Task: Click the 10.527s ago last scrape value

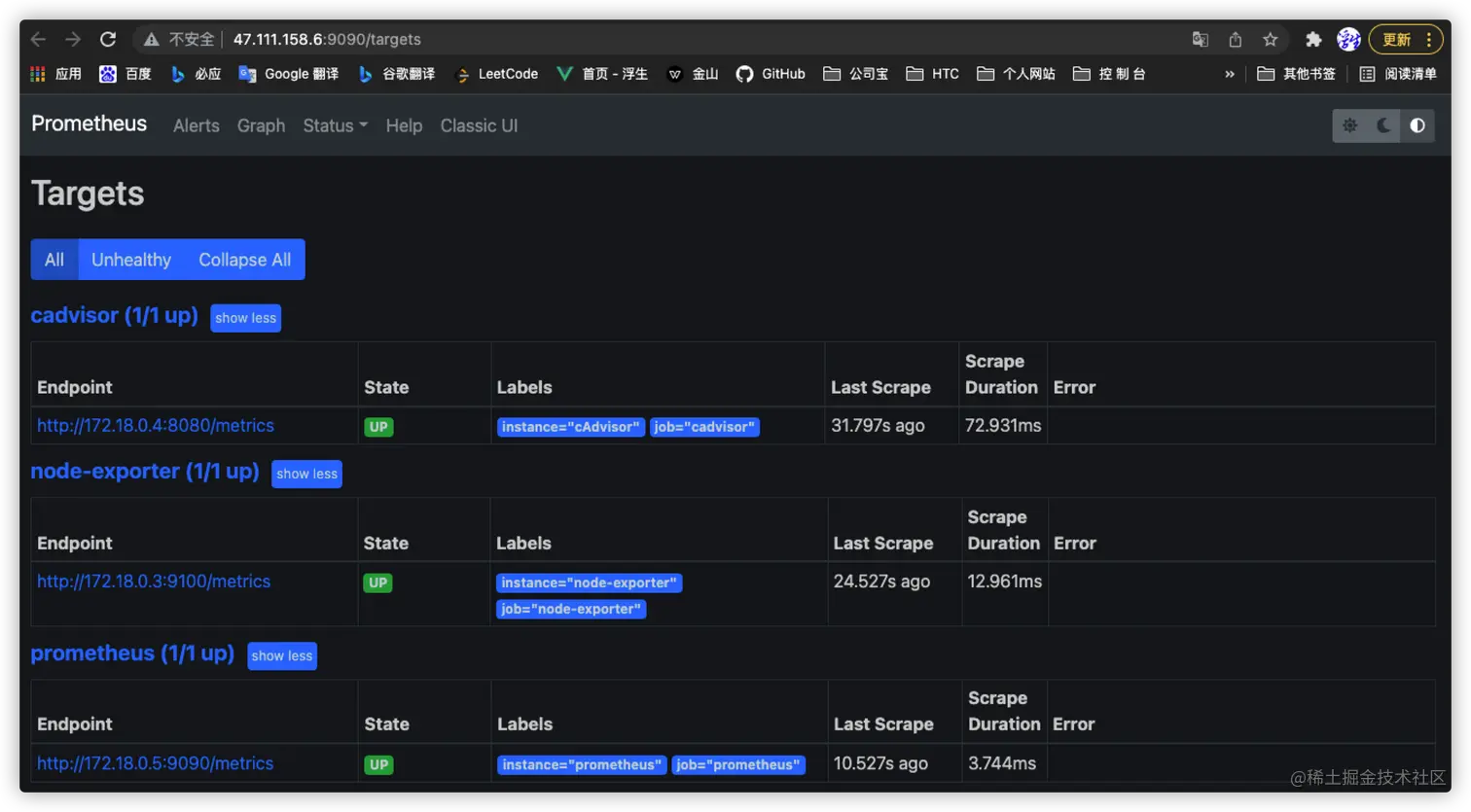Action: click(x=880, y=763)
